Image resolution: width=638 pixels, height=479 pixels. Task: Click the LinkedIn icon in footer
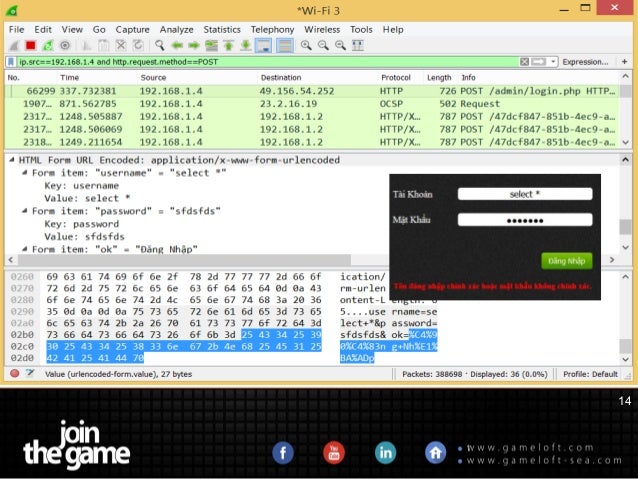pyautogui.click(x=385, y=453)
